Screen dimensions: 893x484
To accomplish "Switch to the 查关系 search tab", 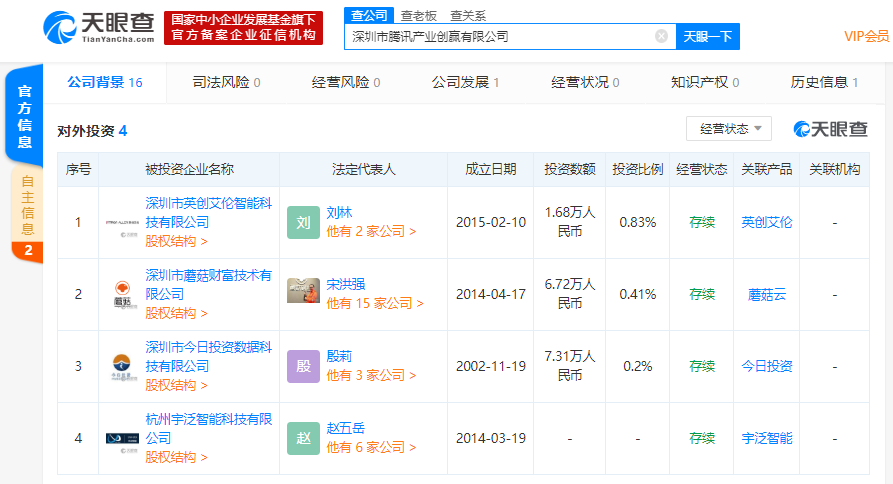I will (x=468, y=16).
